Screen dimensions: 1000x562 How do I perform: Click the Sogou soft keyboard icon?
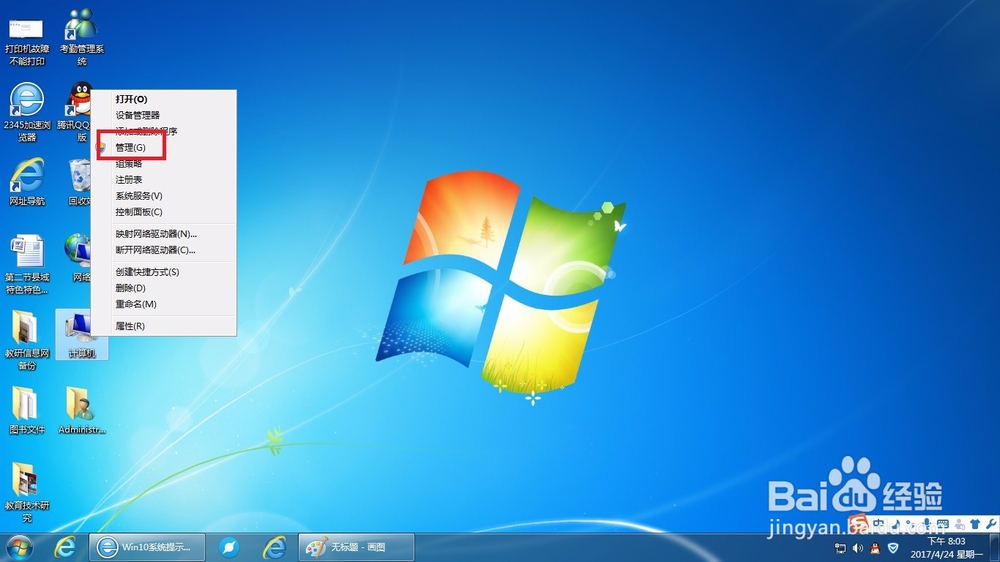click(x=943, y=524)
